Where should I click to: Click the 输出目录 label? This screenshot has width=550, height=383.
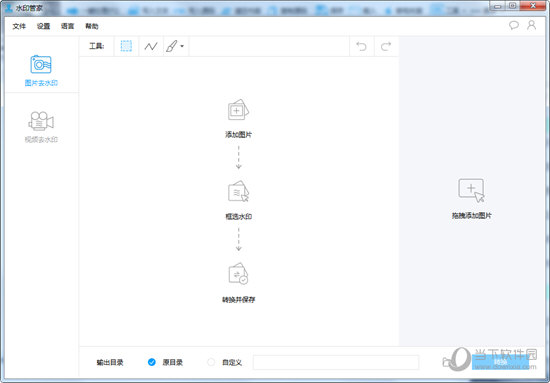click(110, 362)
